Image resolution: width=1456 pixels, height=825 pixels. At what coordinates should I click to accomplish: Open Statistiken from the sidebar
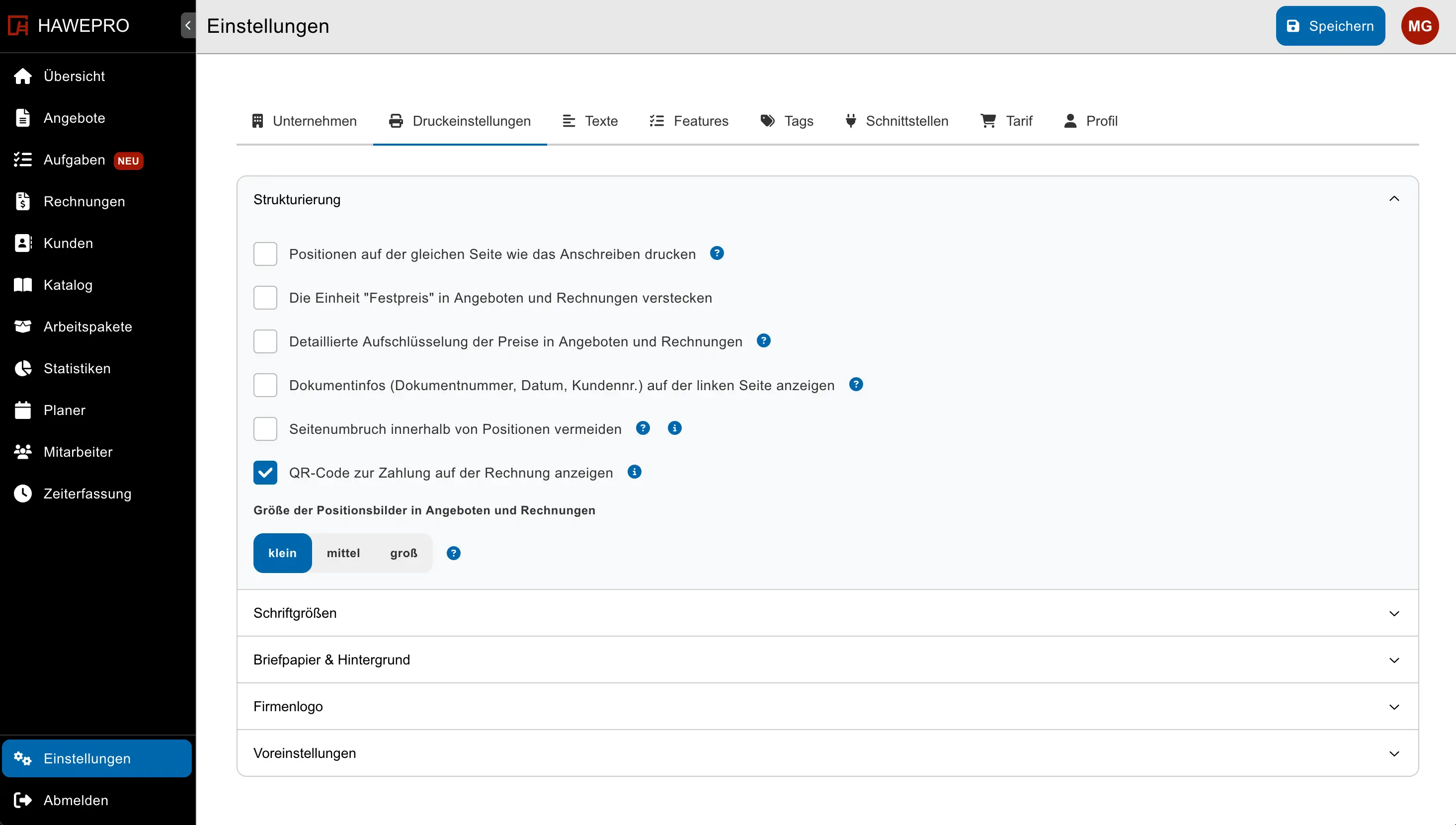point(97,368)
